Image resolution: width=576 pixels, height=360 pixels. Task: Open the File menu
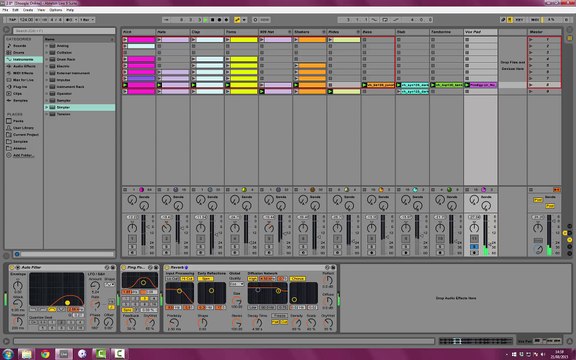[x=5, y=10]
